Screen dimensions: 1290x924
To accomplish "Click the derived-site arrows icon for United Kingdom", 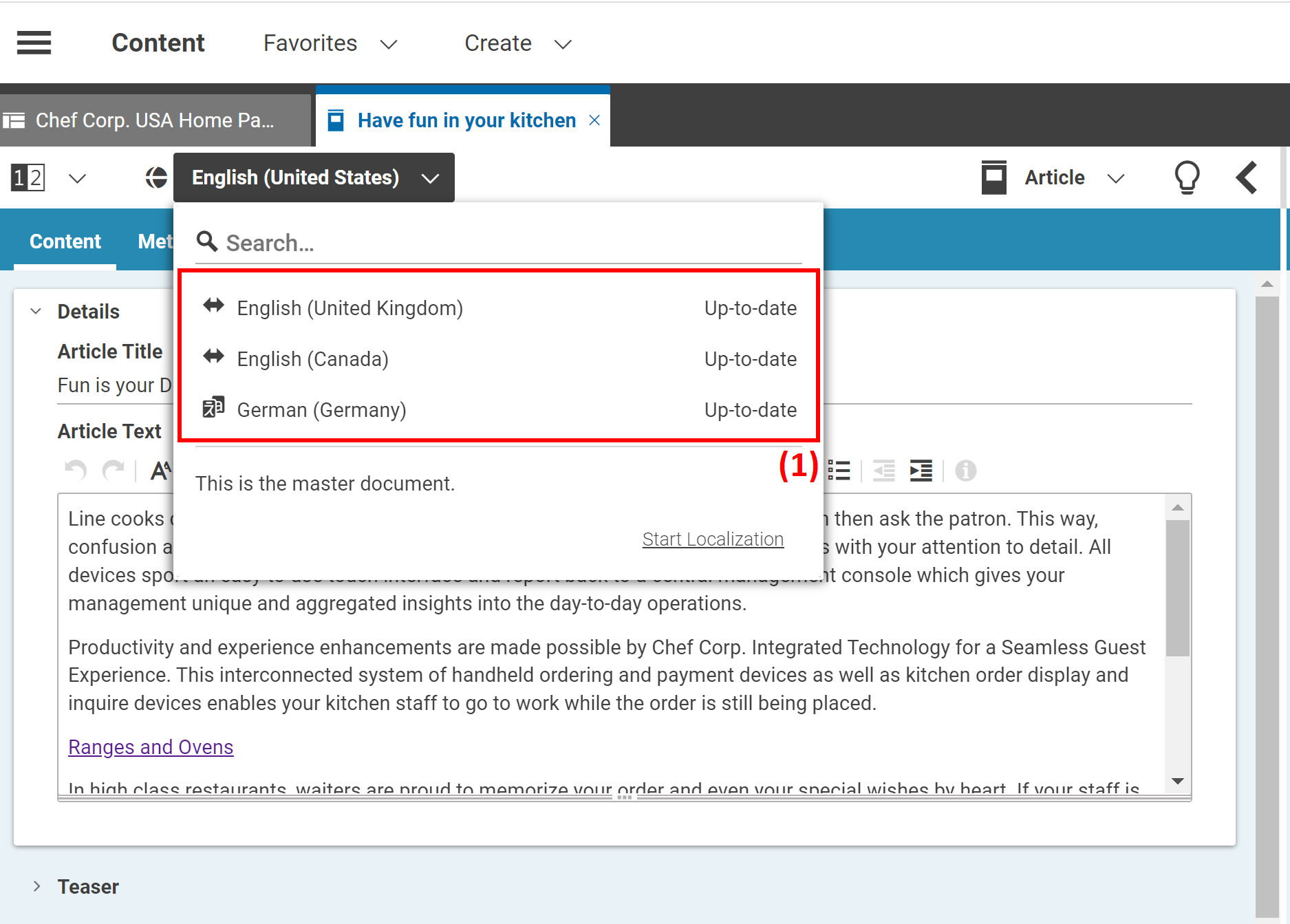I will coord(213,305).
